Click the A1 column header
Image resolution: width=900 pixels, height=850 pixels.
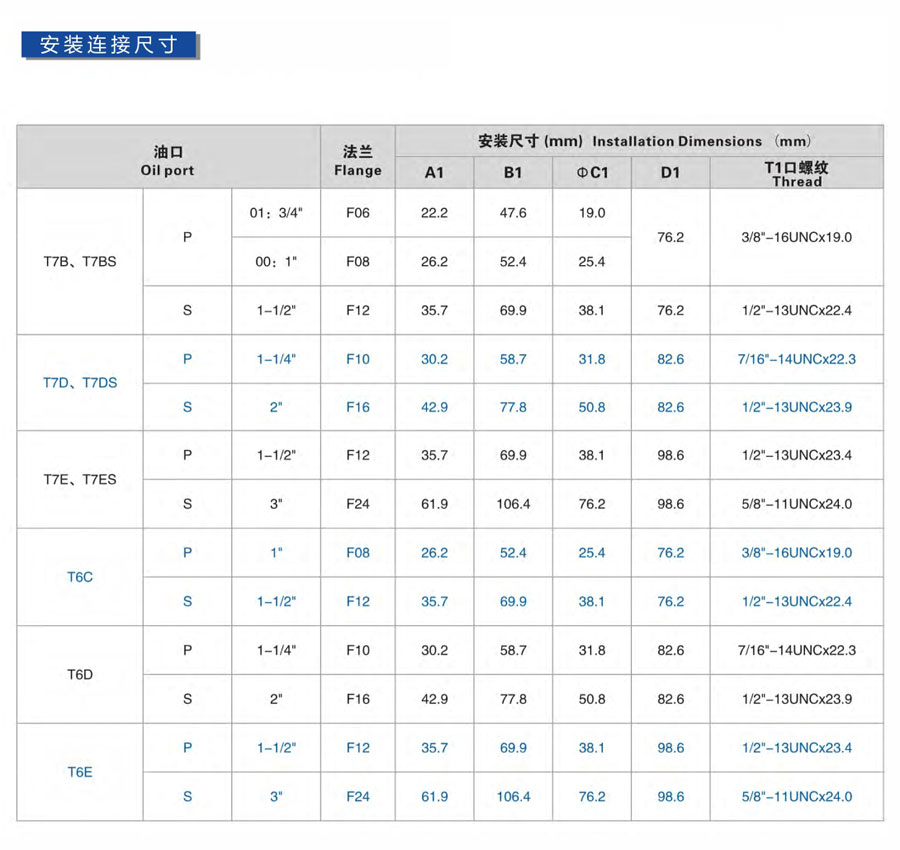click(434, 172)
